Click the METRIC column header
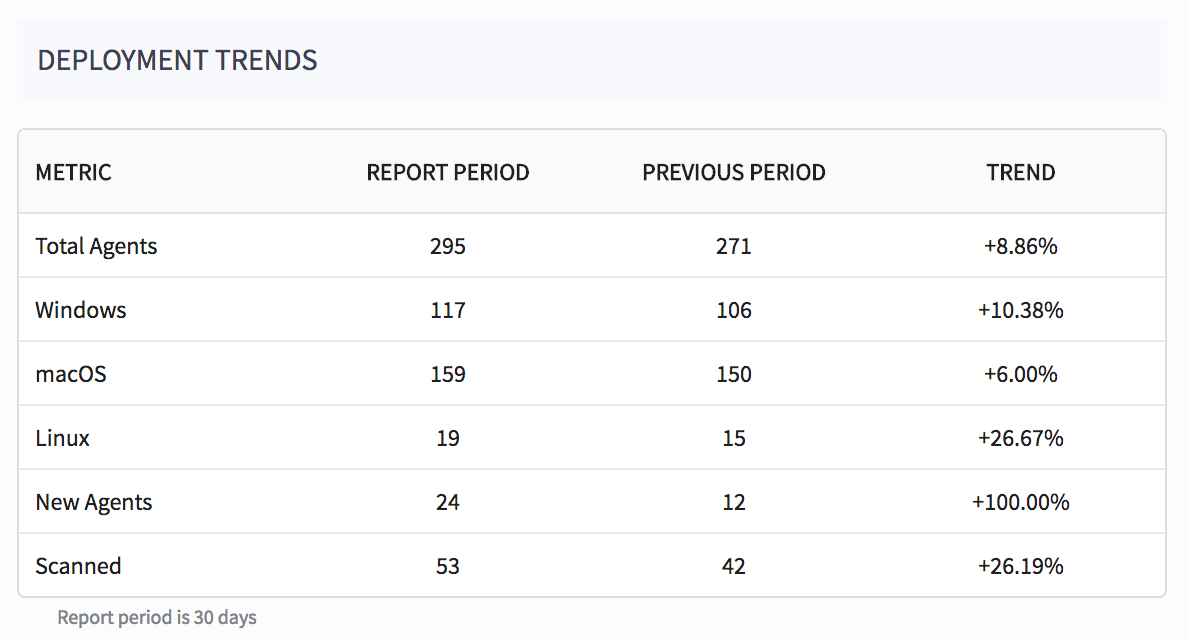 [73, 172]
